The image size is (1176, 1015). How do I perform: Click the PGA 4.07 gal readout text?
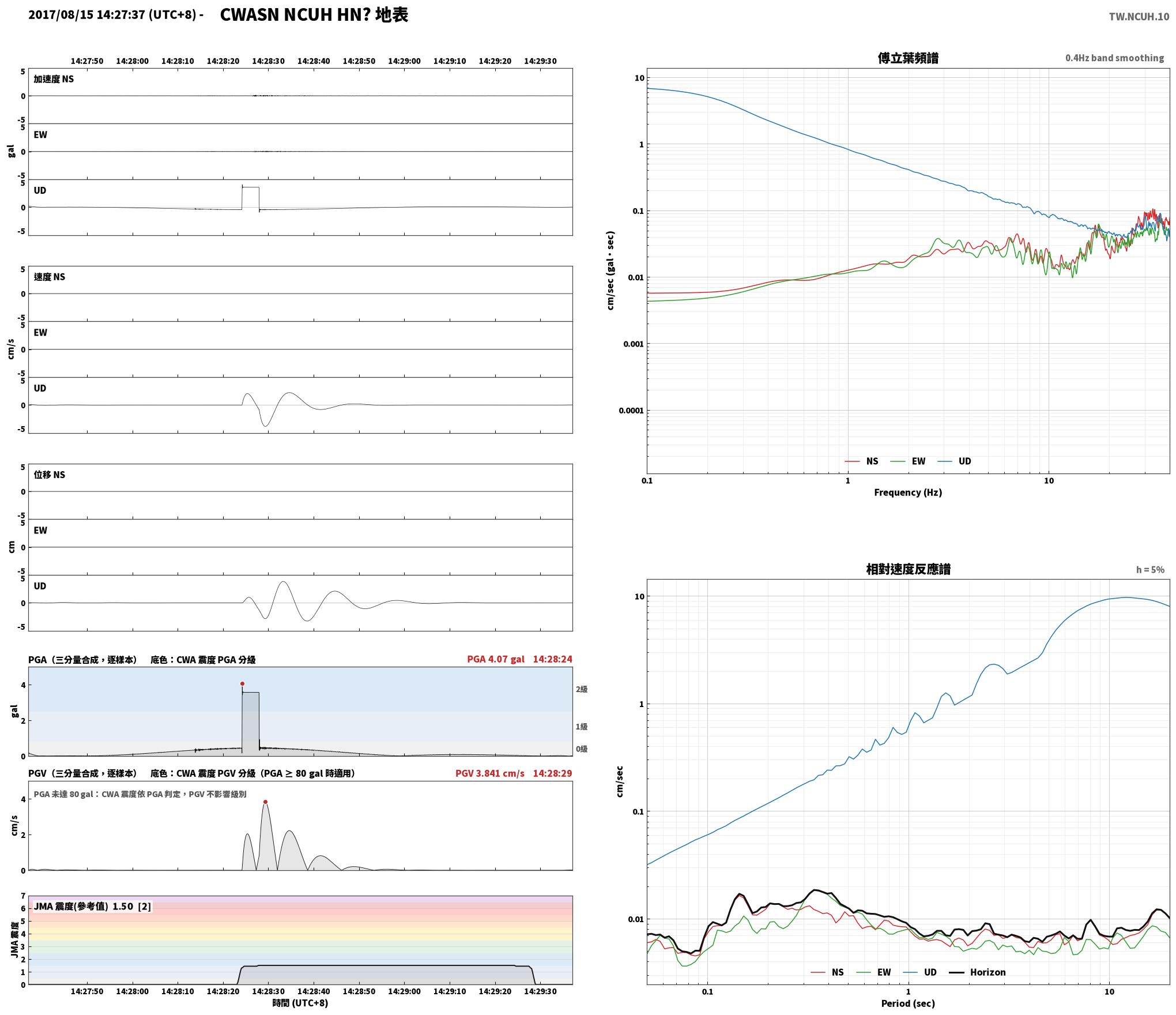point(496,659)
